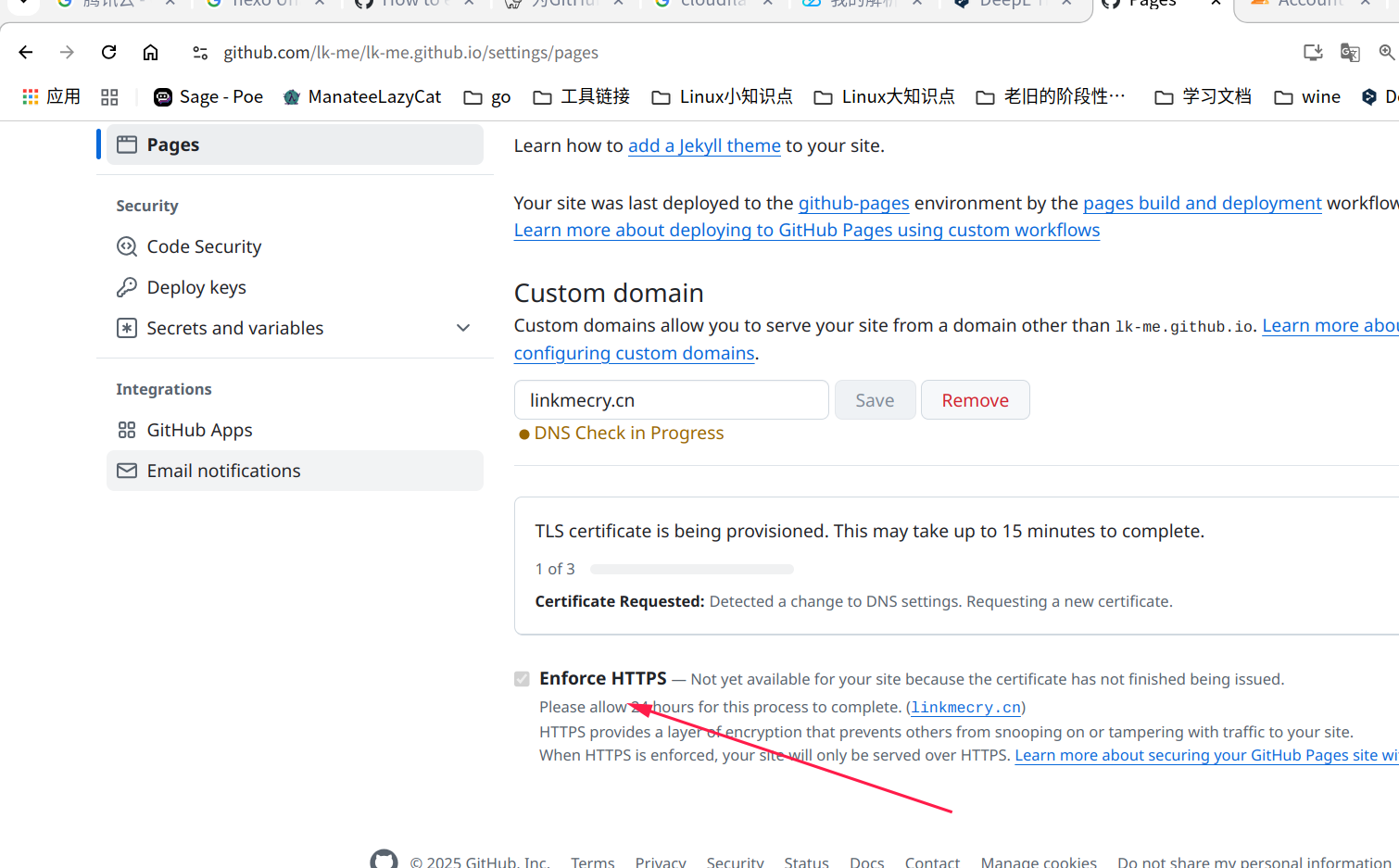Open the linkmecry.cn link under Enforce HTTPS
This screenshot has height=868, width=1399.
pyautogui.click(x=966, y=707)
